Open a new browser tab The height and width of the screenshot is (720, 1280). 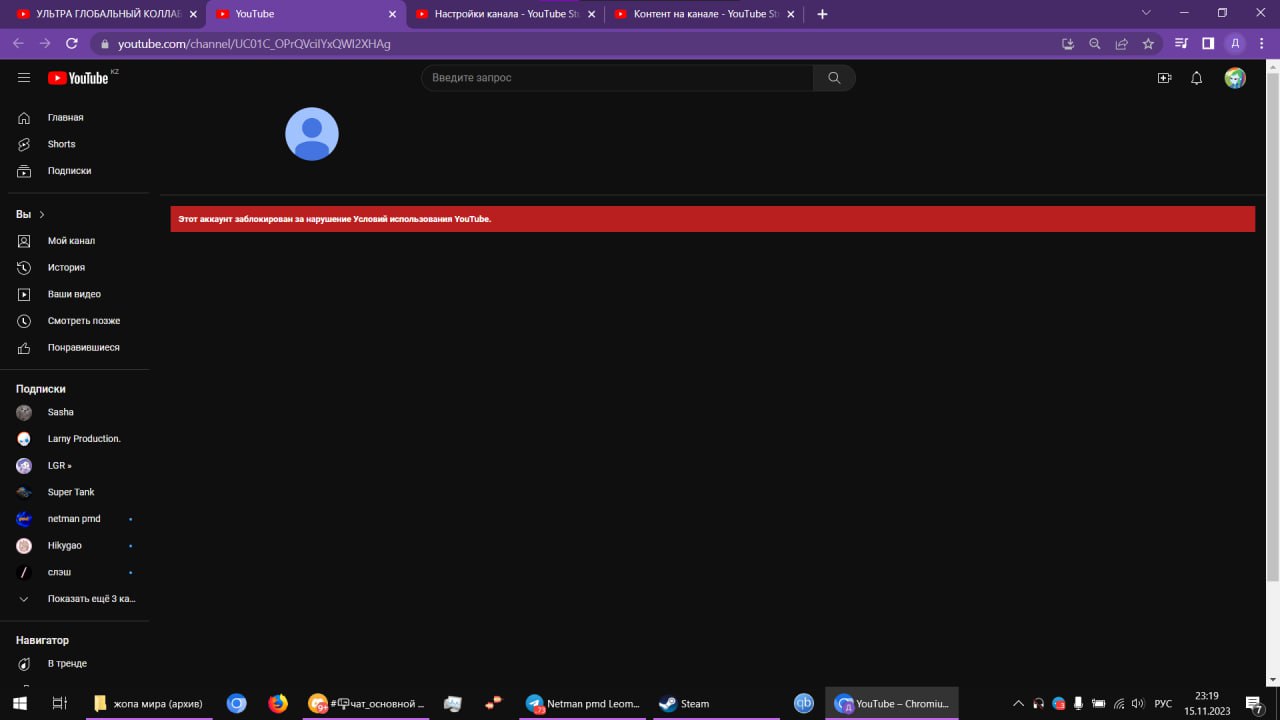point(822,14)
